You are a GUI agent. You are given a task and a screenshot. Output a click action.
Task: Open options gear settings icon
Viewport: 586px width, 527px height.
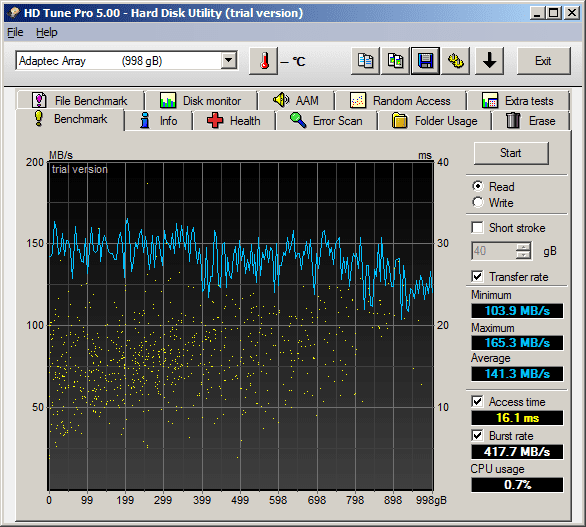[x=456, y=61]
